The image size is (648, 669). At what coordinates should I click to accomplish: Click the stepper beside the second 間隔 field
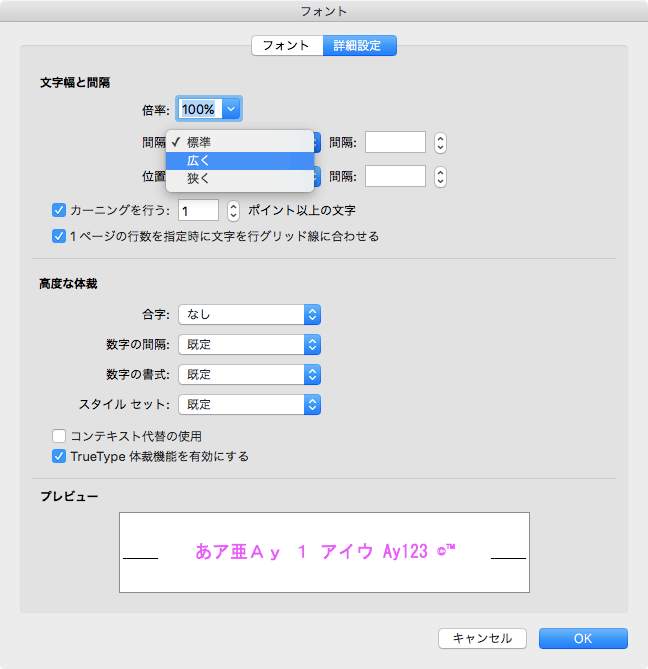pyautogui.click(x=440, y=177)
